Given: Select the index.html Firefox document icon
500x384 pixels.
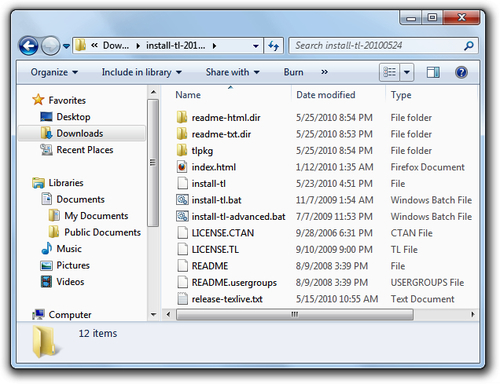Looking at the screenshot, I should (182, 167).
